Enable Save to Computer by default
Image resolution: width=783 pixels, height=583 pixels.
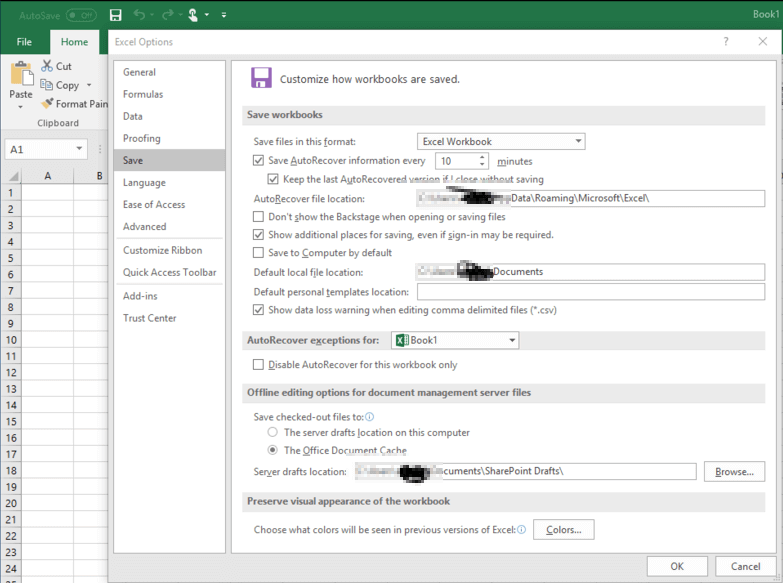pyautogui.click(x=259, y=253)
